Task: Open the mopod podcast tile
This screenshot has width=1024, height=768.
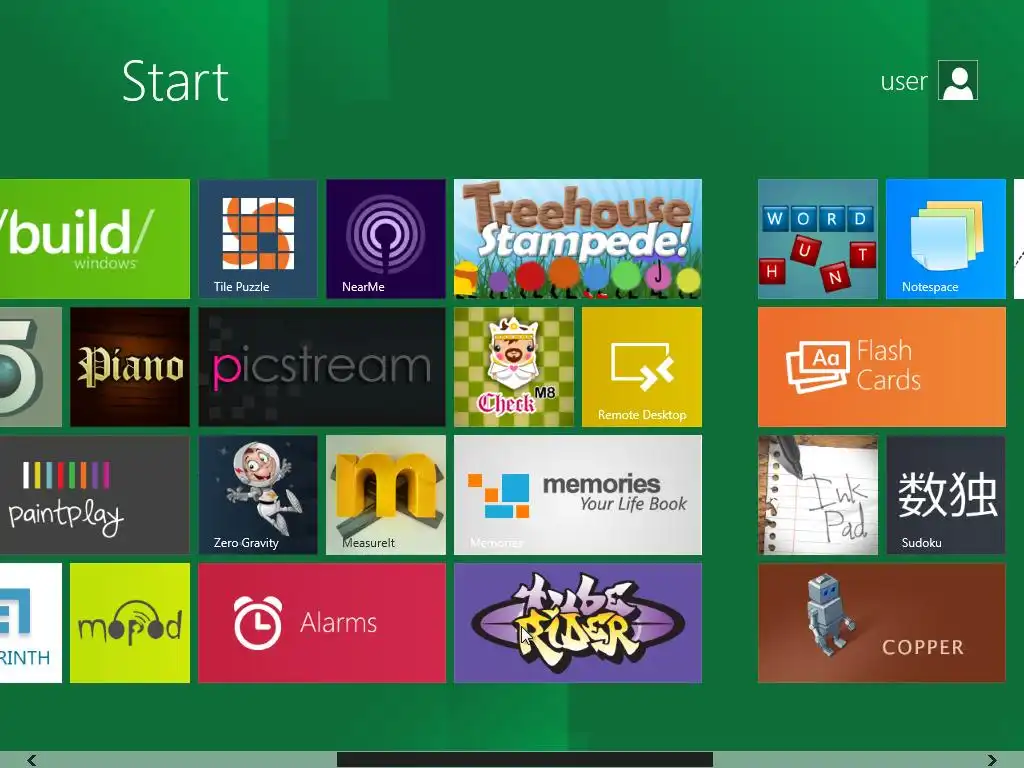Action: coord(130,623)
